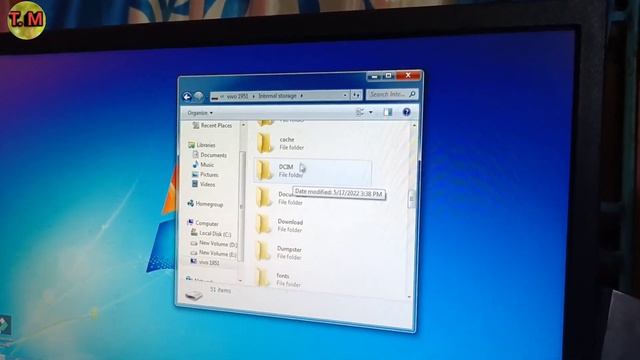Image resolution: width=640 pixels, height=360 pixels.
Task: Select vivo 1951 device in sidebar
Action: [209, 262]
